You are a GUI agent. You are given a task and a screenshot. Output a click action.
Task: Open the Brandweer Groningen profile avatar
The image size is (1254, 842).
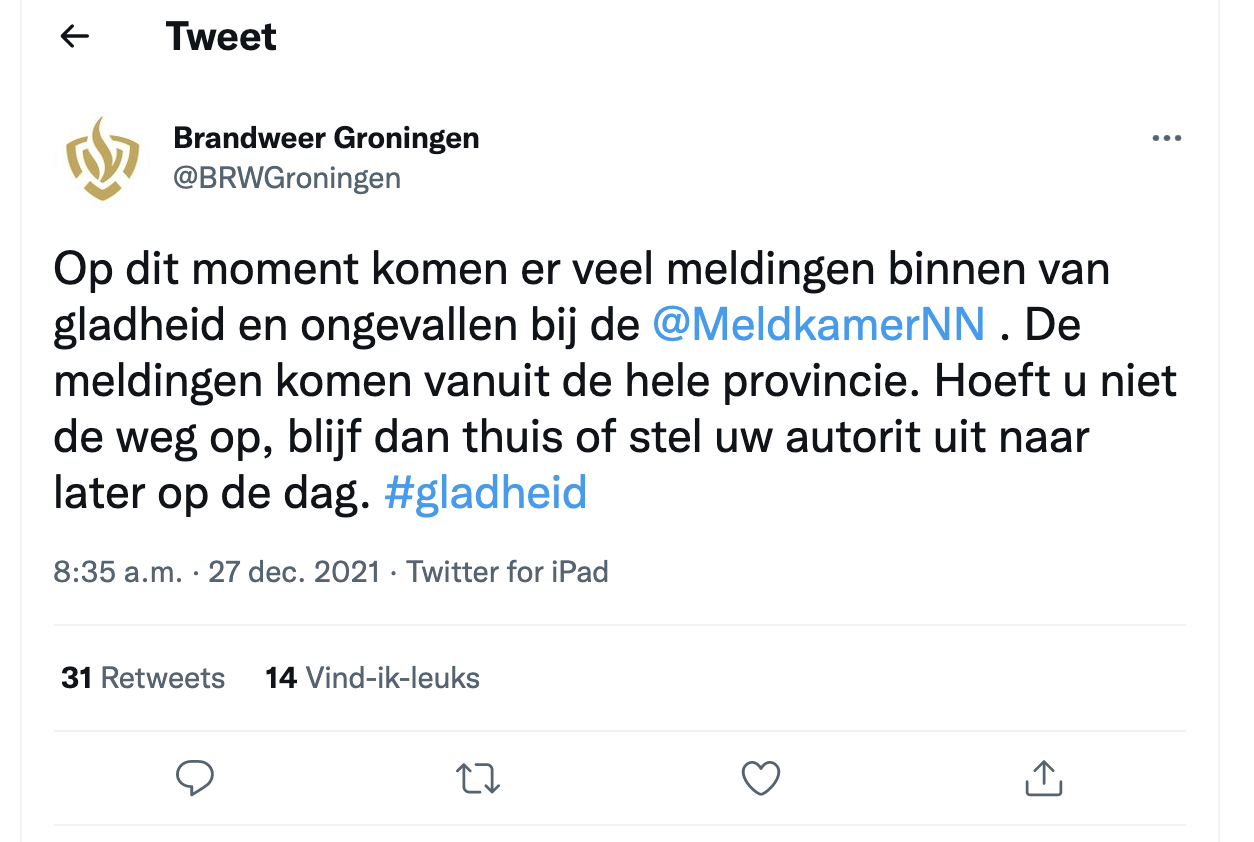click(103, 158)
